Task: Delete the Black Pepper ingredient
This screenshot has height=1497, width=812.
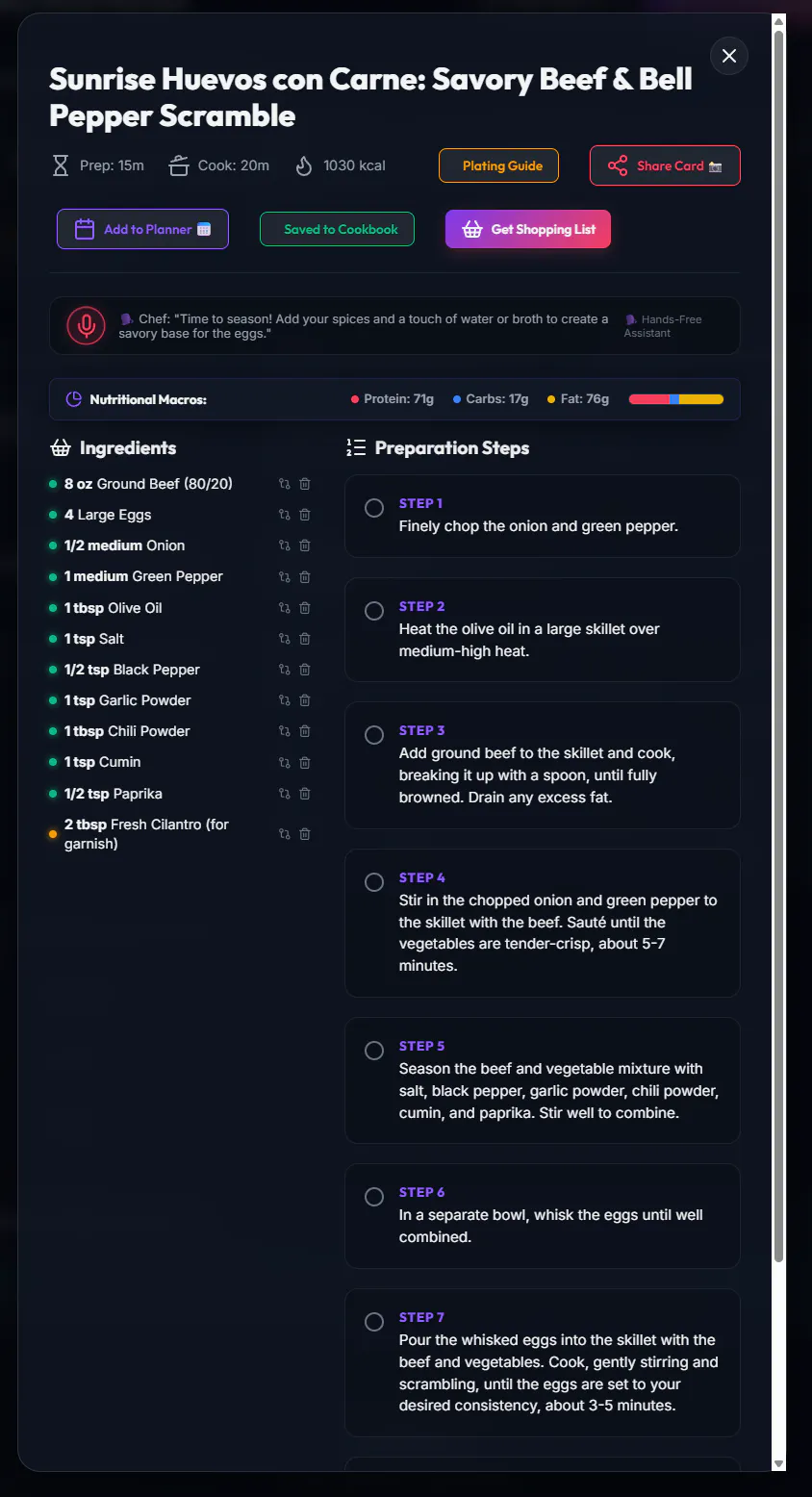Action: [x=305, y=670]
